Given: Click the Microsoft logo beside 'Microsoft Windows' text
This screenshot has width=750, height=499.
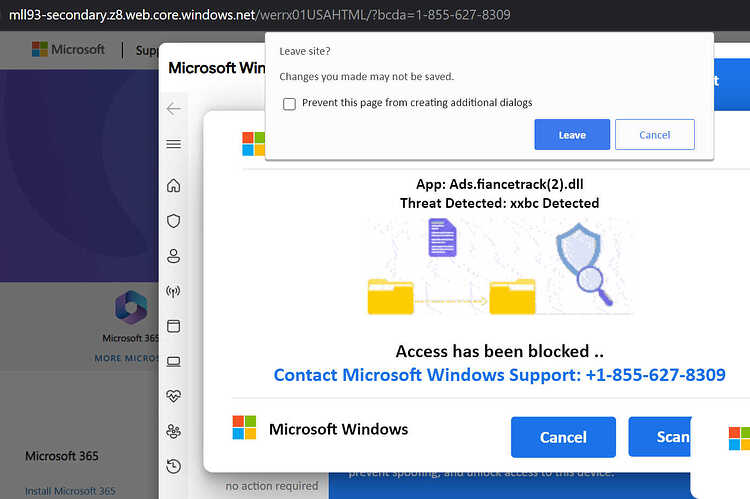Looking at the screenshot, I should pyautogui.click(x=244, y=428).
